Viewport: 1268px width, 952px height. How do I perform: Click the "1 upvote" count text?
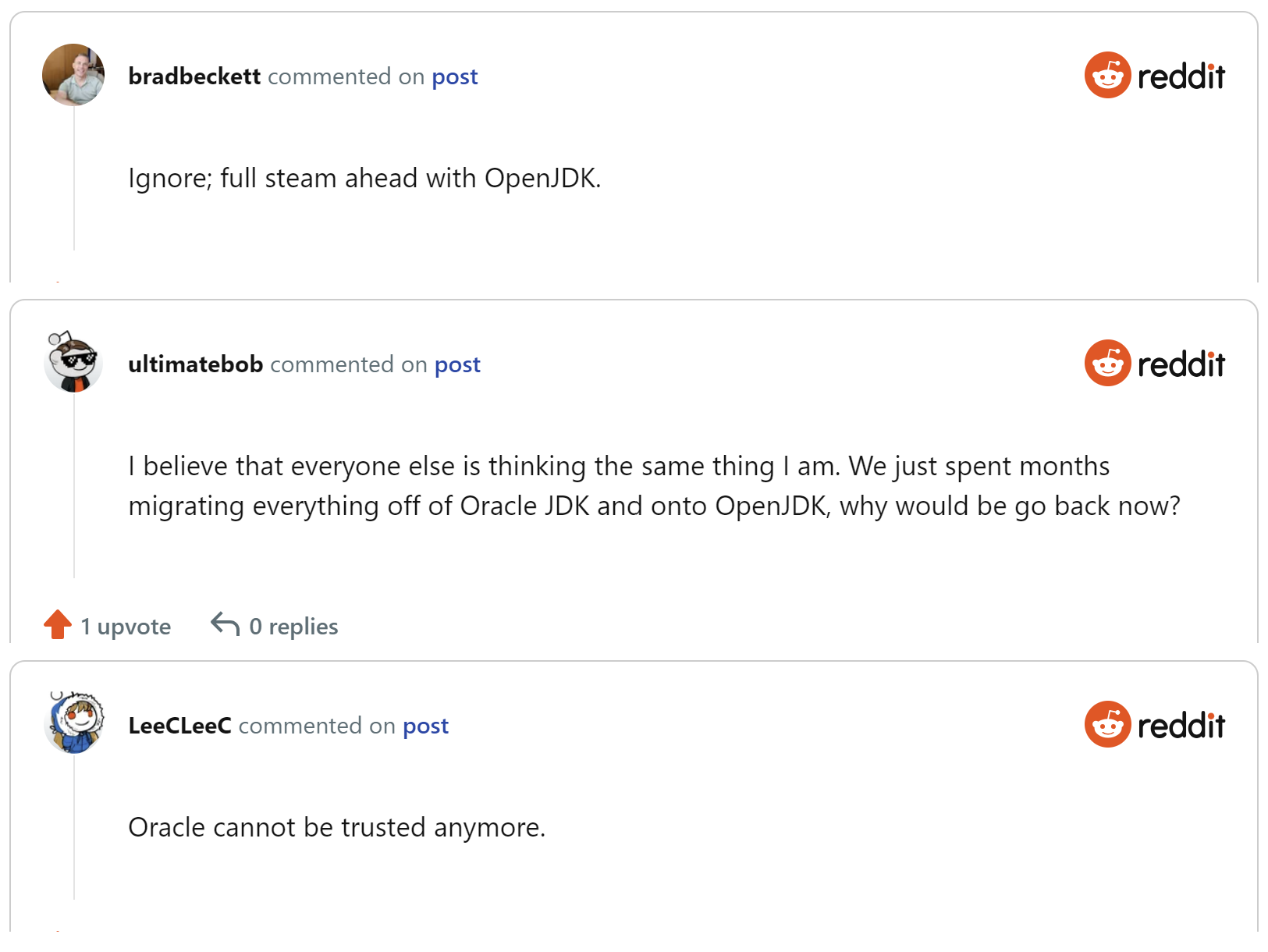[126, 627]
